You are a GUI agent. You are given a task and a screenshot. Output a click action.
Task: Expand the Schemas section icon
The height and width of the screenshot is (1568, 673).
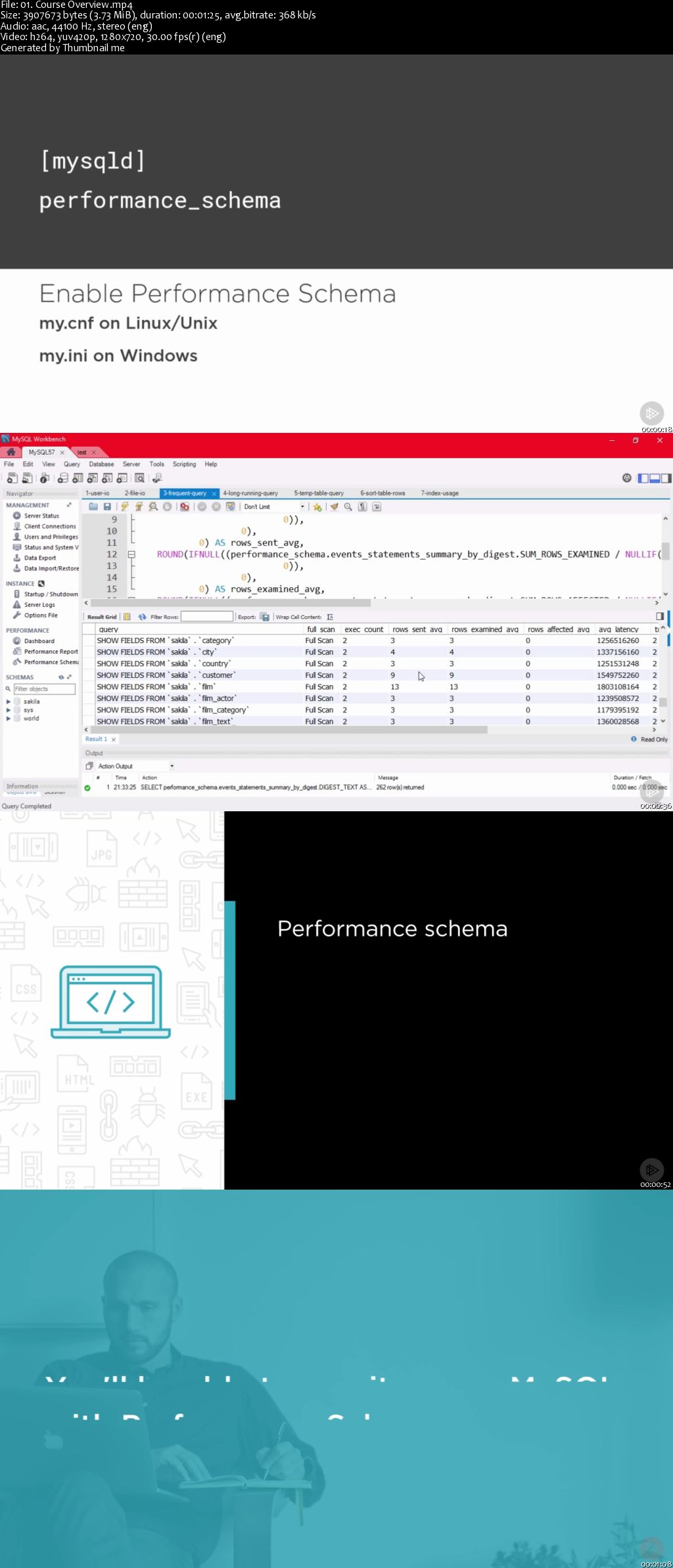point(69,677)
